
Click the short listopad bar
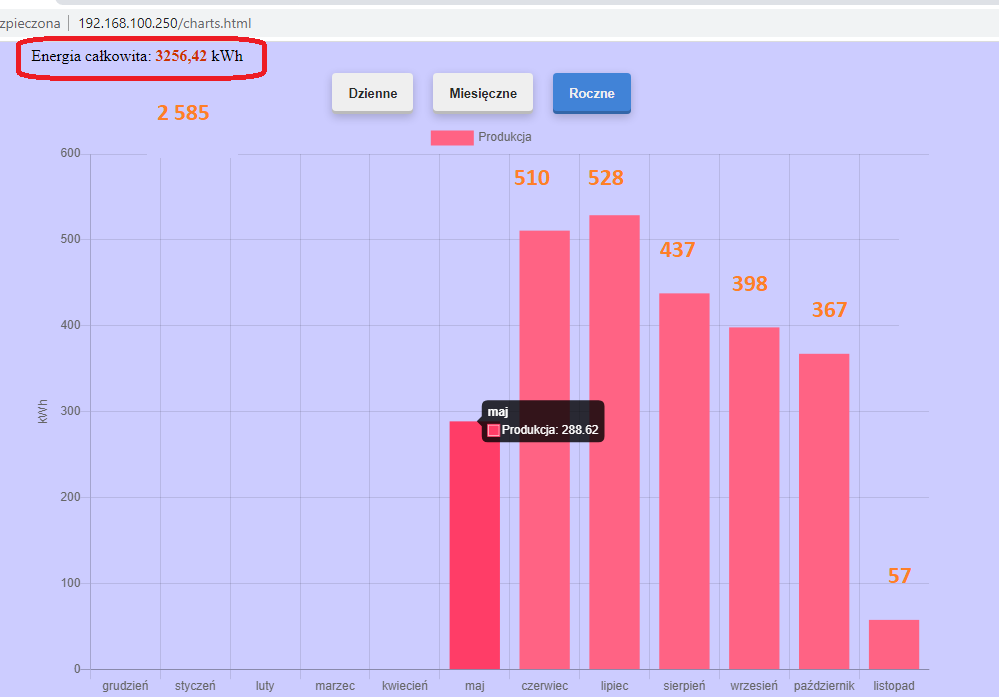click(894, 645)
